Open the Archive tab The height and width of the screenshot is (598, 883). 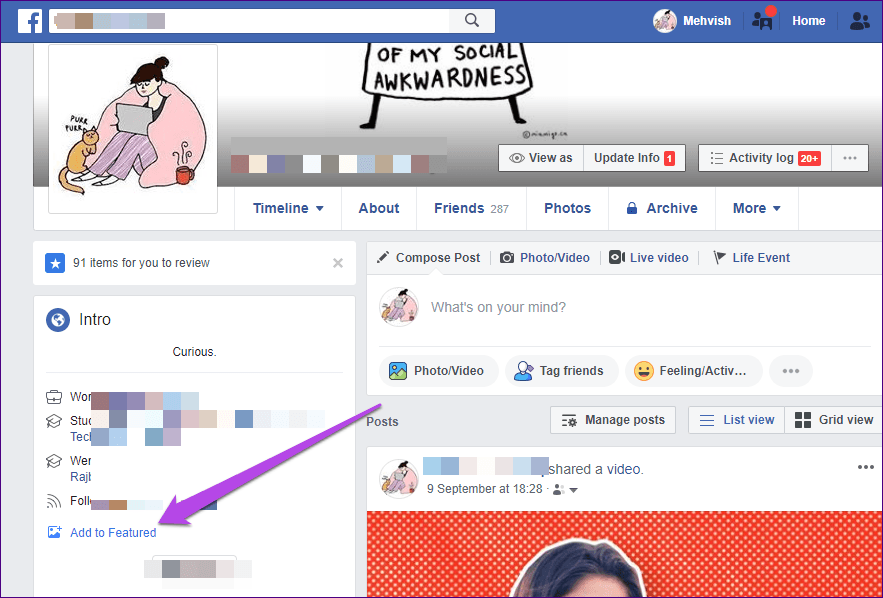pos(662,208)
